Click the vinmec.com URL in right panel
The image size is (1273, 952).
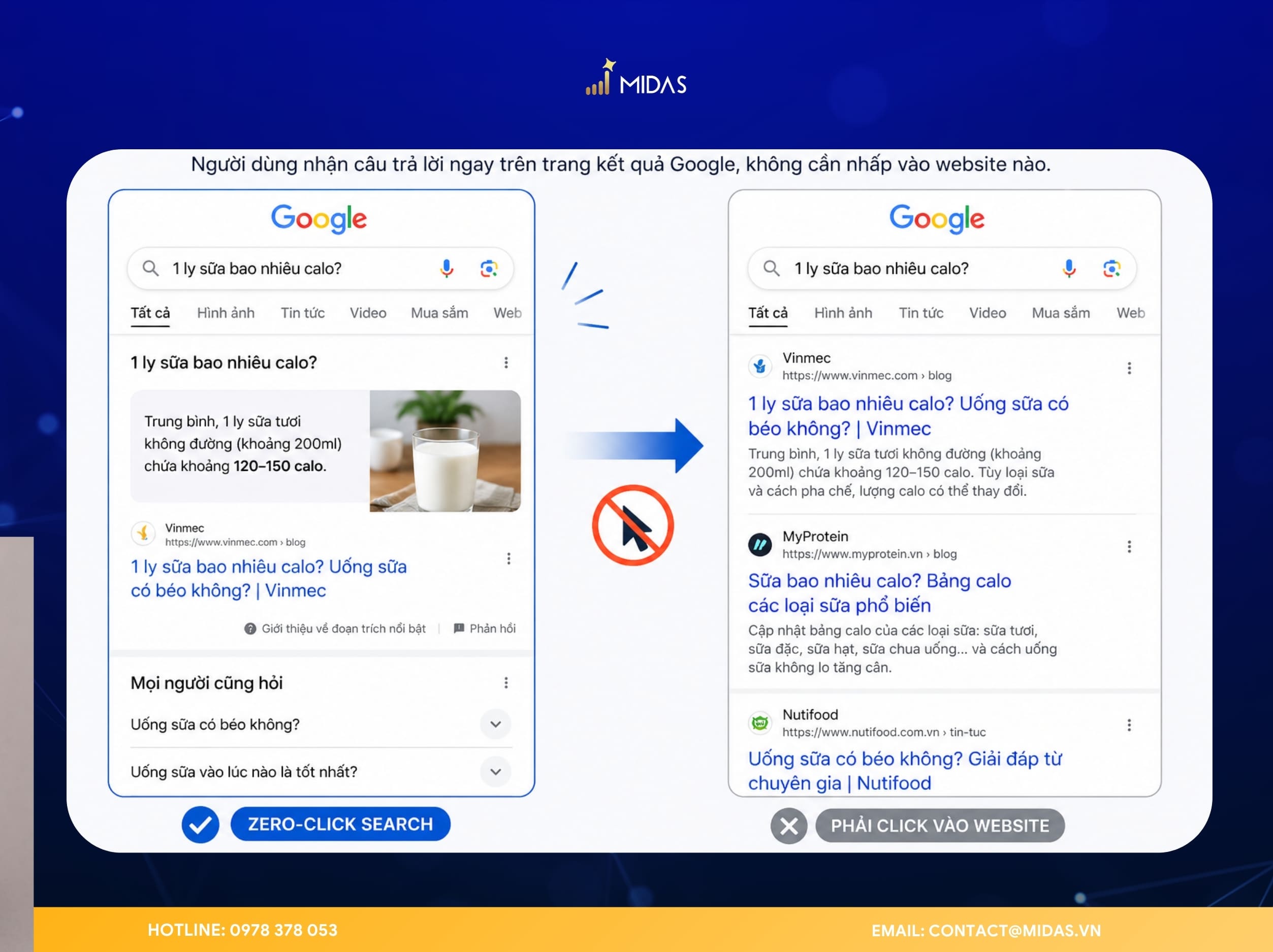click(x=867, y=376)
